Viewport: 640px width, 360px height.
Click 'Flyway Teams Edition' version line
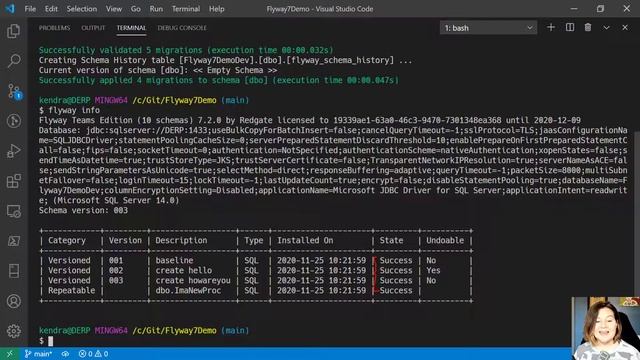pos(310,120)
